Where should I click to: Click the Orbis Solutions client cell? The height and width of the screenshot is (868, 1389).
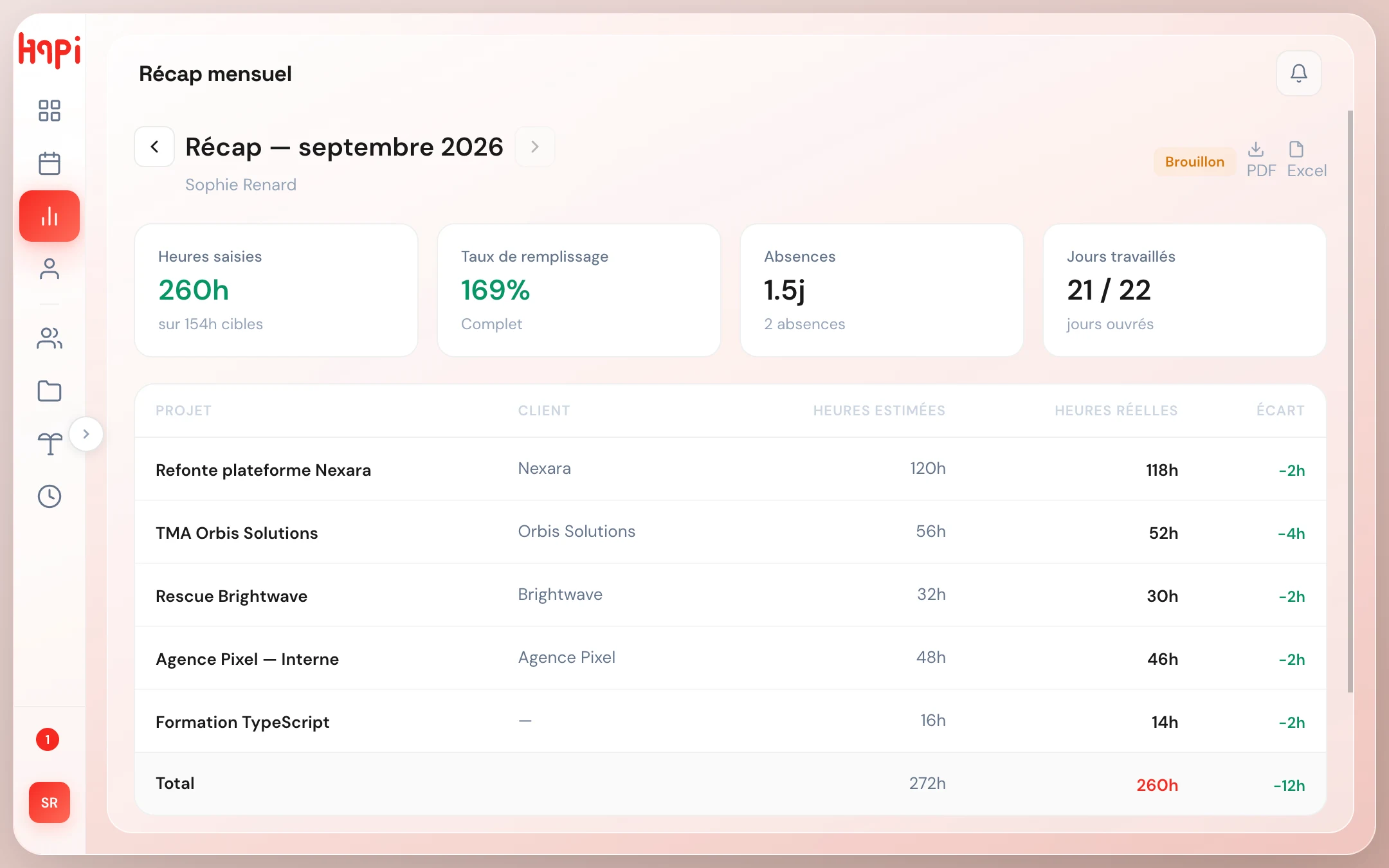(x=577, y=531)
